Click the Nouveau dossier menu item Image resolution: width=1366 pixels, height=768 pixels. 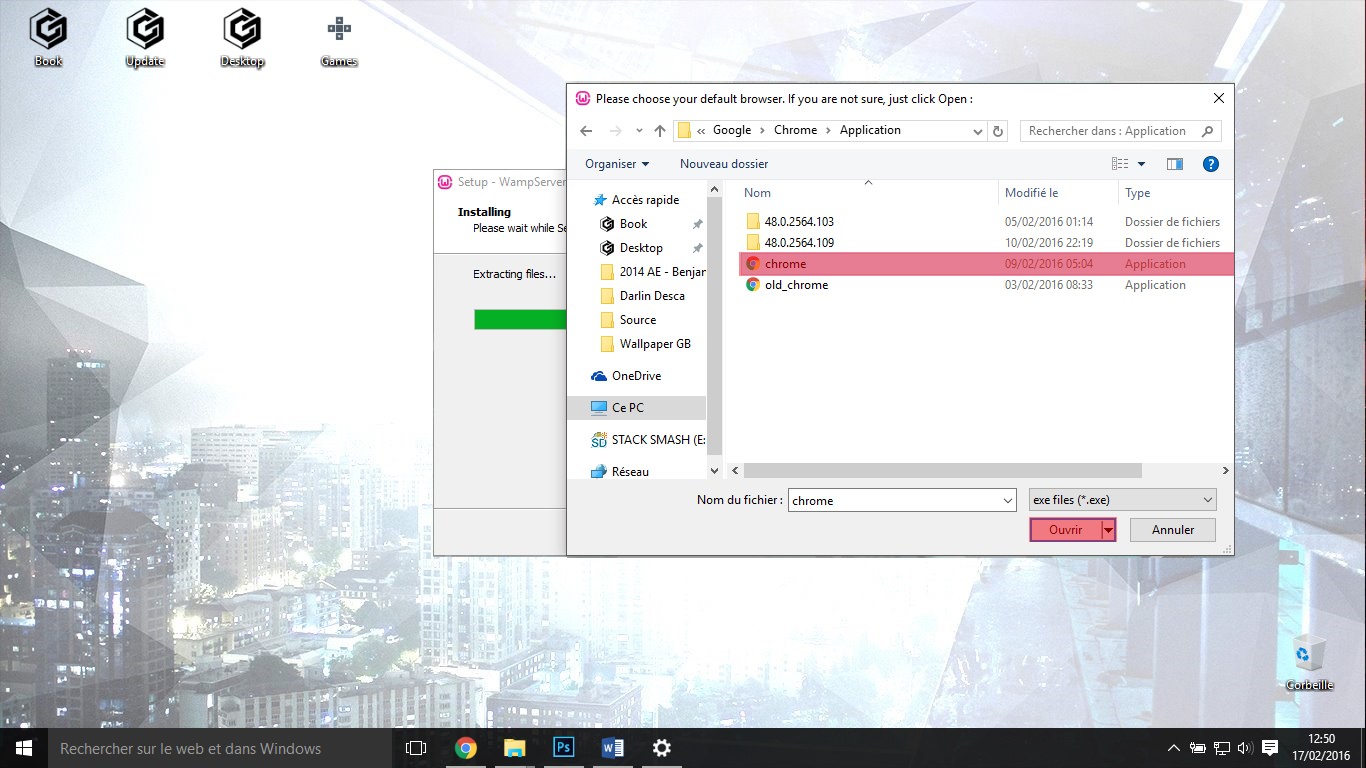[724, 164]
